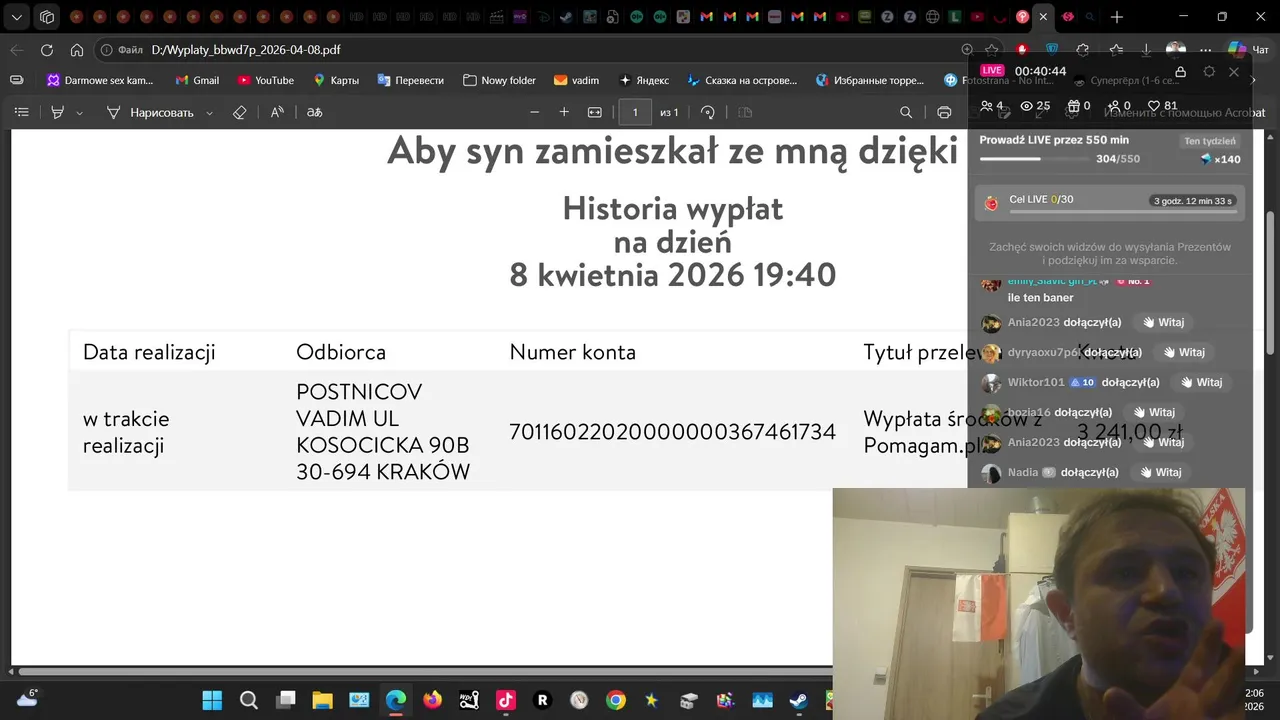Open the tab list dropdown arrow
This screenshot has width=1280, height=720.
coord(17,17)
